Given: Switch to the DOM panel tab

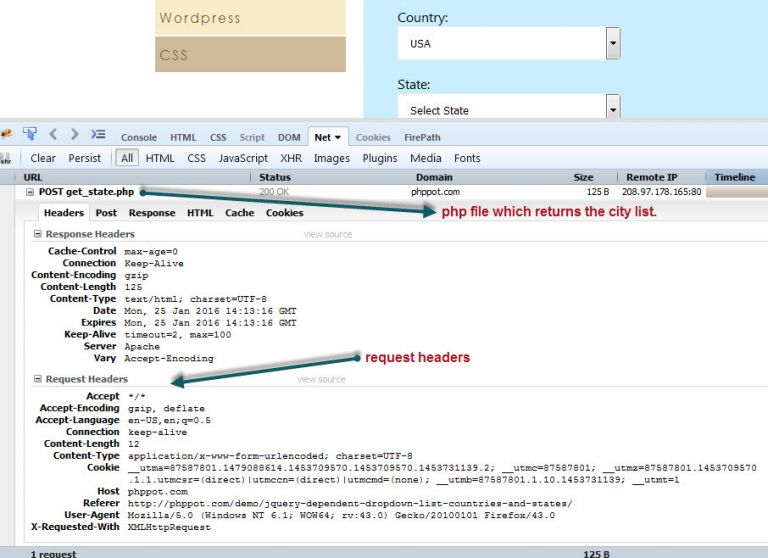Looking at the screenshot, I should click(x=289, y=138).
